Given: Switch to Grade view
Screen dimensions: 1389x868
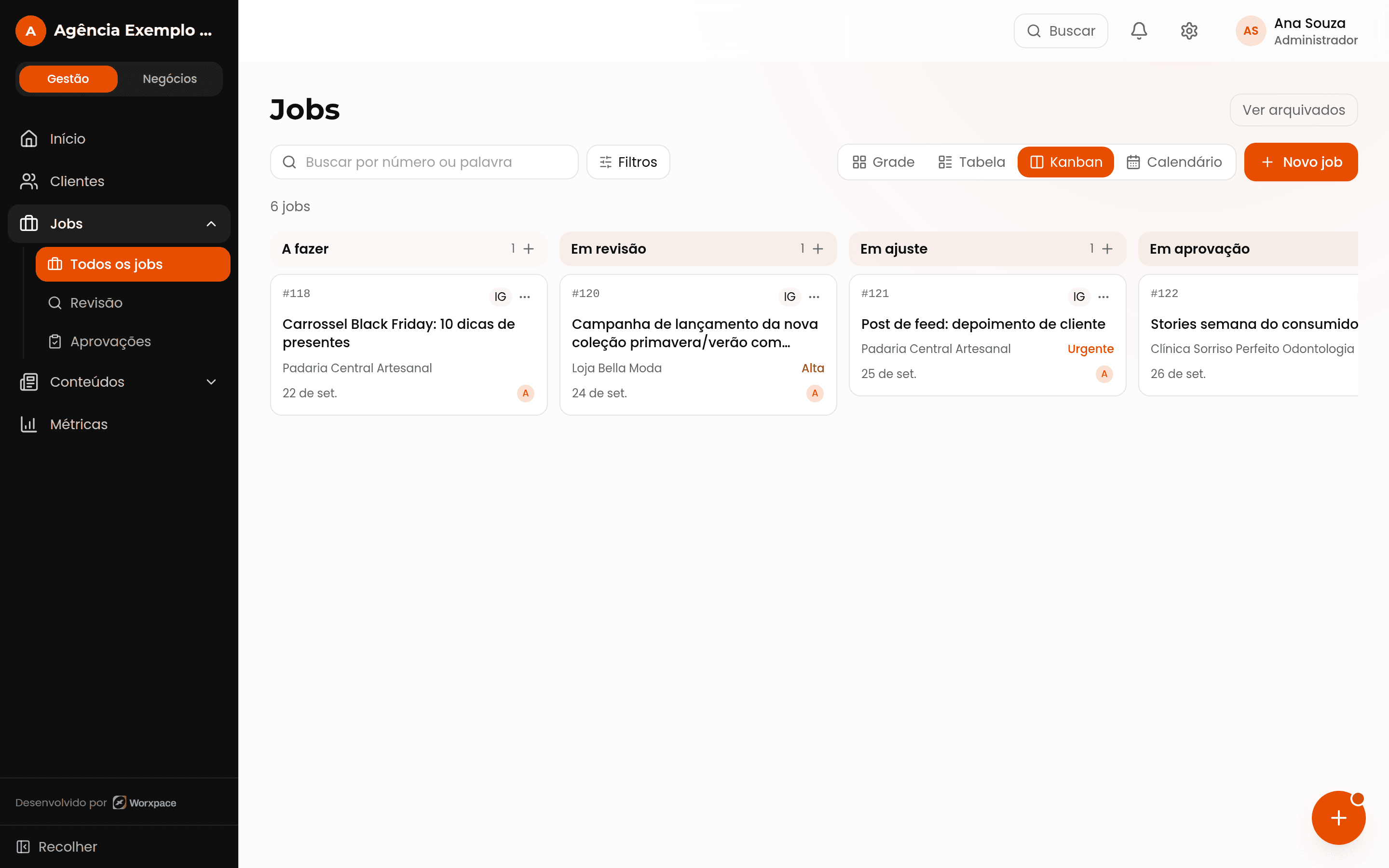Looking at the screenshot, I should click(884, 162).
